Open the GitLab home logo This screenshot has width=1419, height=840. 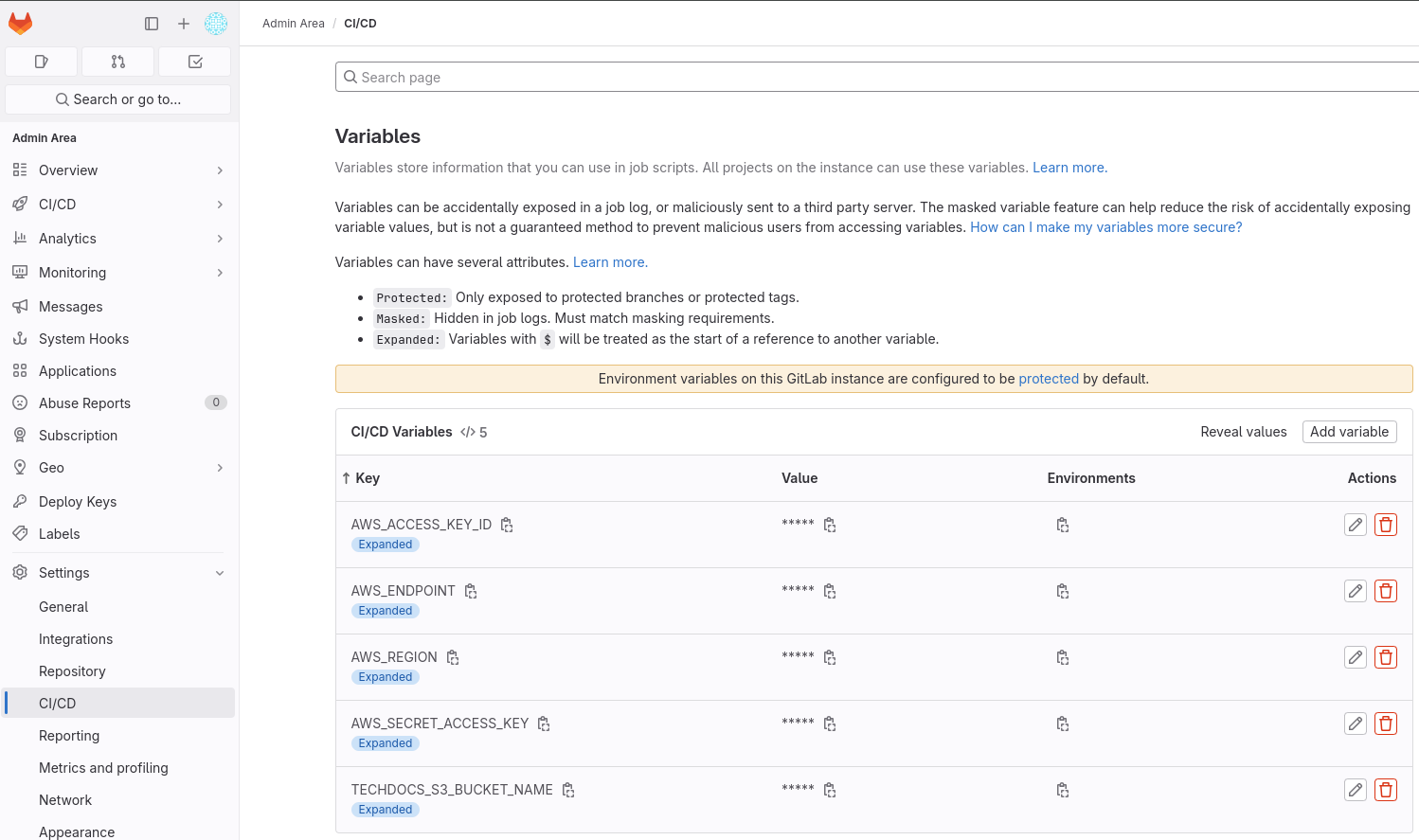click(x=21, y=24)
